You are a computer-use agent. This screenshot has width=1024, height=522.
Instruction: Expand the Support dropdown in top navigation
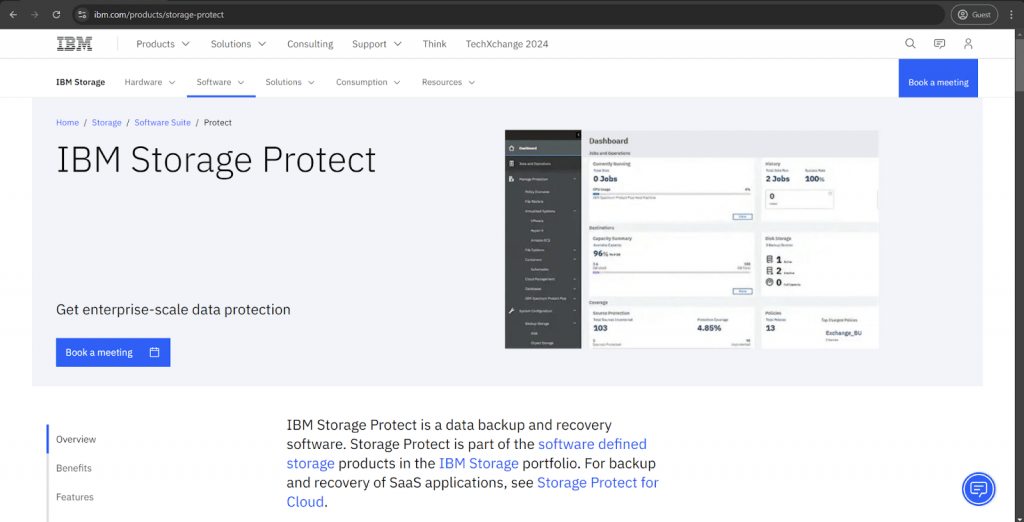coord(376,44)
